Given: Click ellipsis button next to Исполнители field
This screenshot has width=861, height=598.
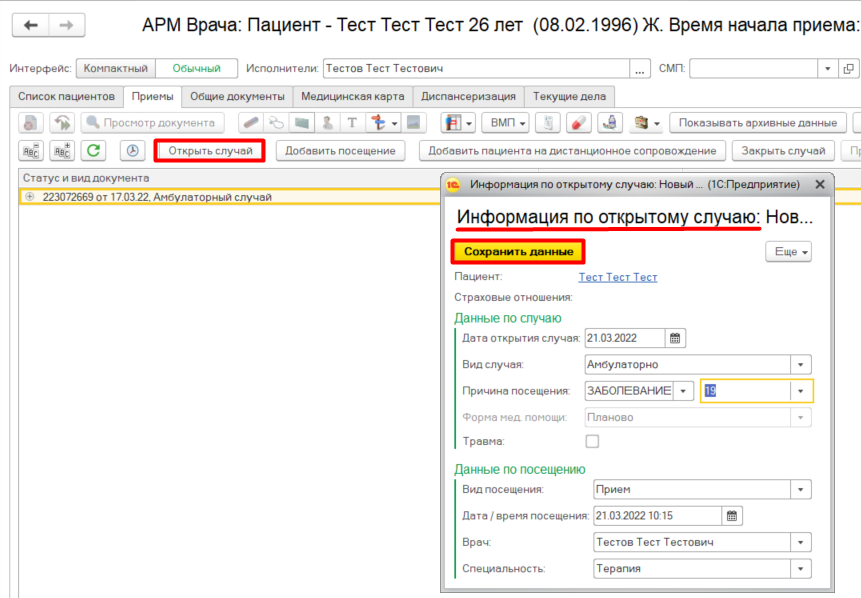Looking at the screenshot, I should pyautogui.click(x=640, y=69).
